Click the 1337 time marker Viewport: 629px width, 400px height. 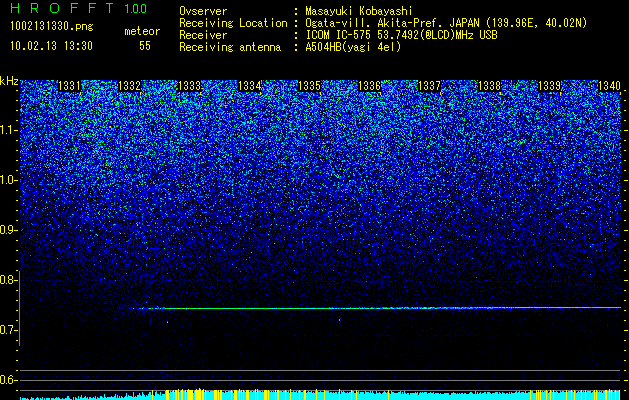pyautogui.click(x=429, y=86)
